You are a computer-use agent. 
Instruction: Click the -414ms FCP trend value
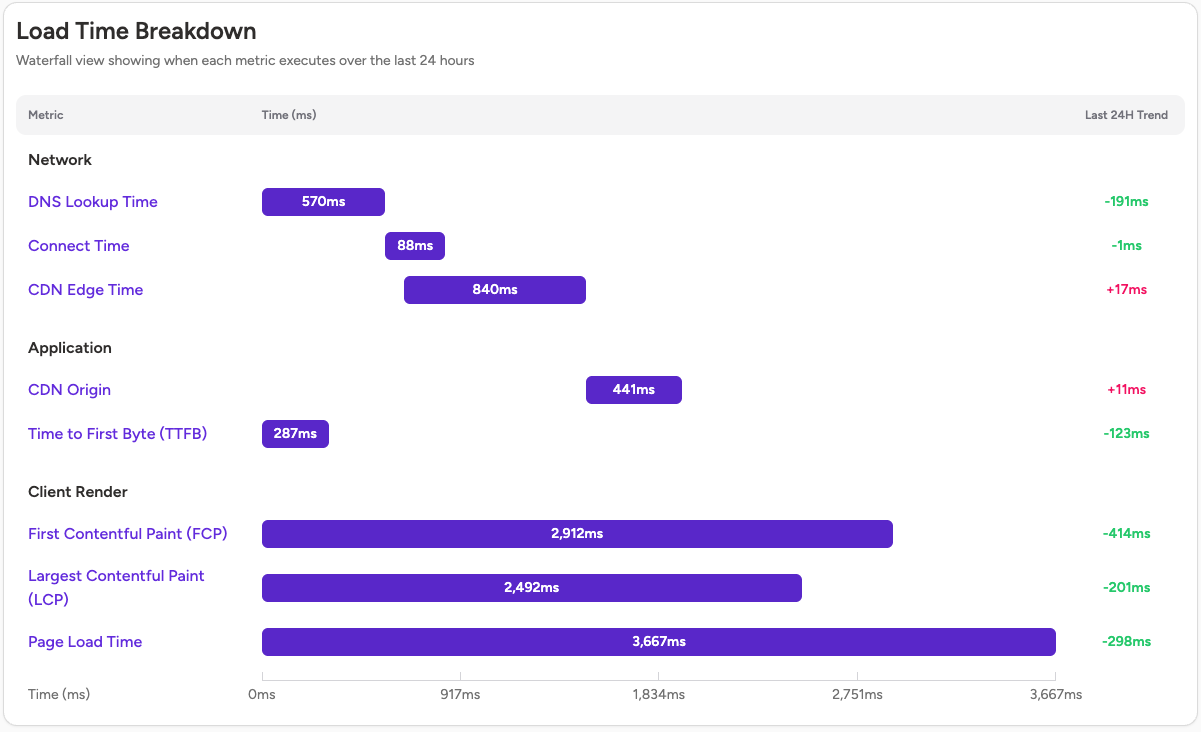(1126, 534)
